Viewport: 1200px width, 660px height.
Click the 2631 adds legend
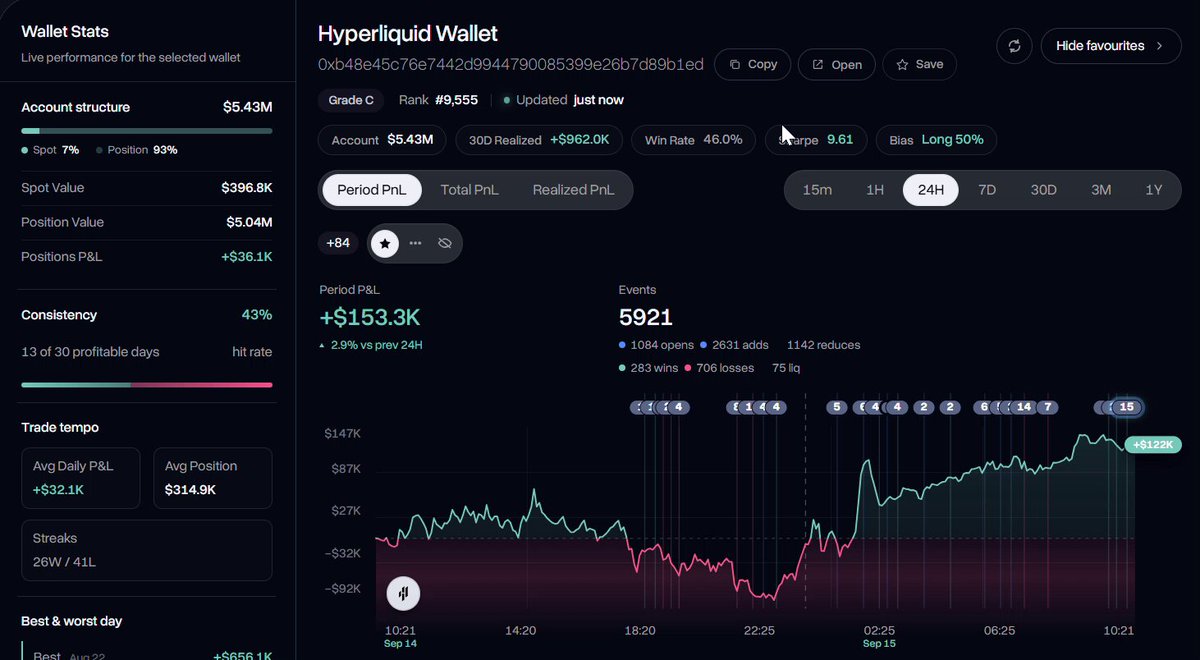[x=734, y=345]
